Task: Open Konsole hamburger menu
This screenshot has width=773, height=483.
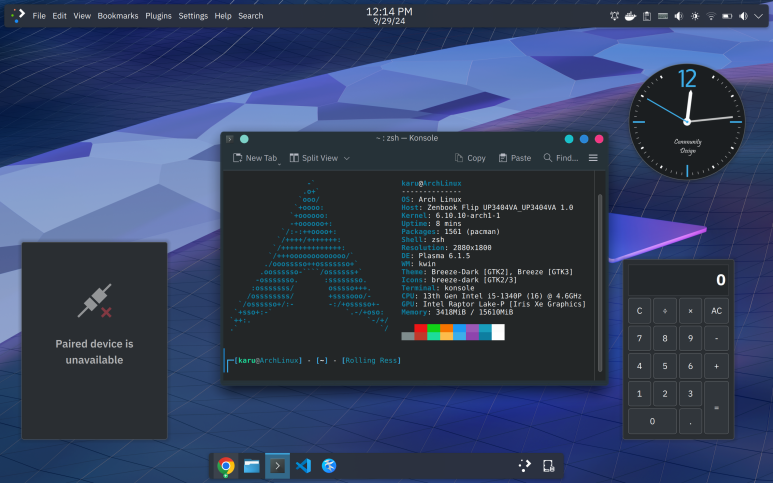Action: click(593, 158)
